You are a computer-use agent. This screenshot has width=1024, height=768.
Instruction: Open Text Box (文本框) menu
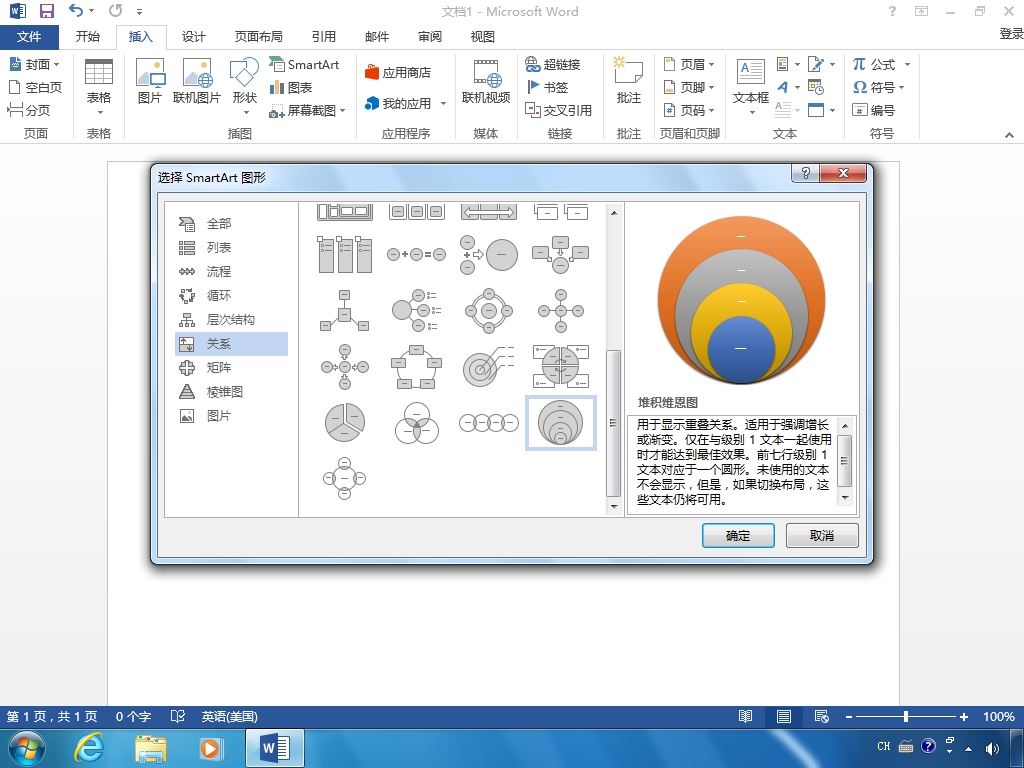(750, 87)
